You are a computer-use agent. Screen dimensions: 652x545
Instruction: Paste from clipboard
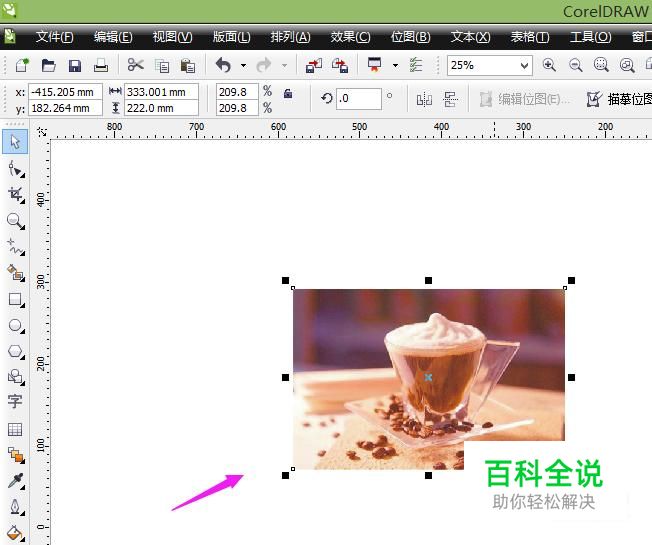pos(188,66)
